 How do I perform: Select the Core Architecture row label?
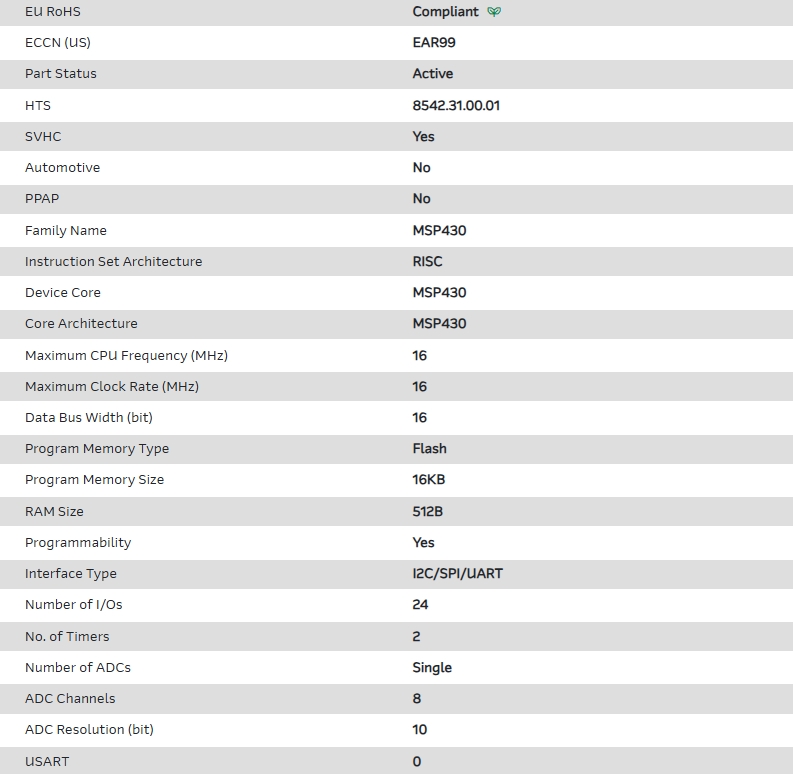tap(81, 324)
